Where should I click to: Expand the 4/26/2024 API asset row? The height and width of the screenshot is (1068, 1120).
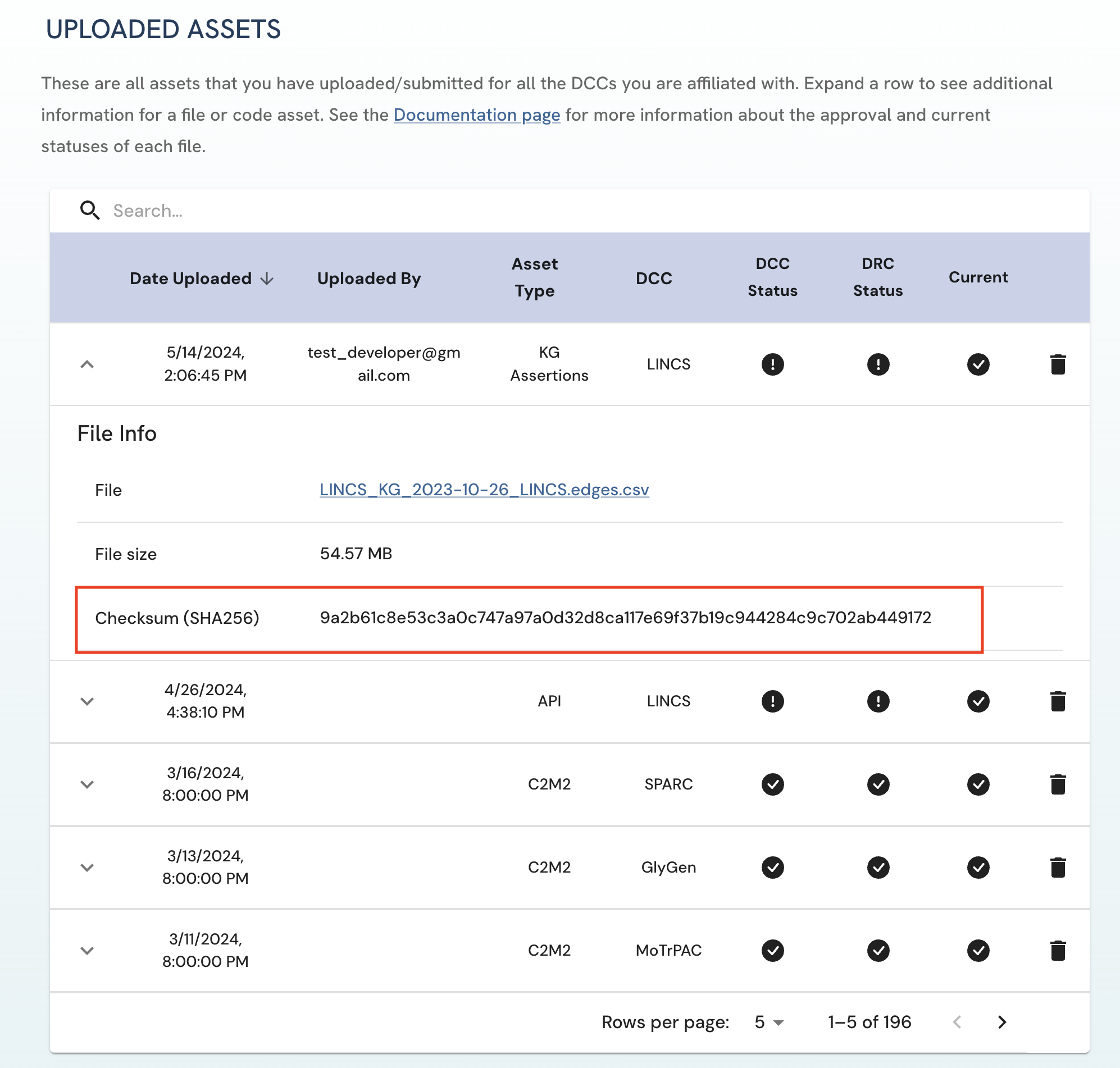tap(87, 701)
